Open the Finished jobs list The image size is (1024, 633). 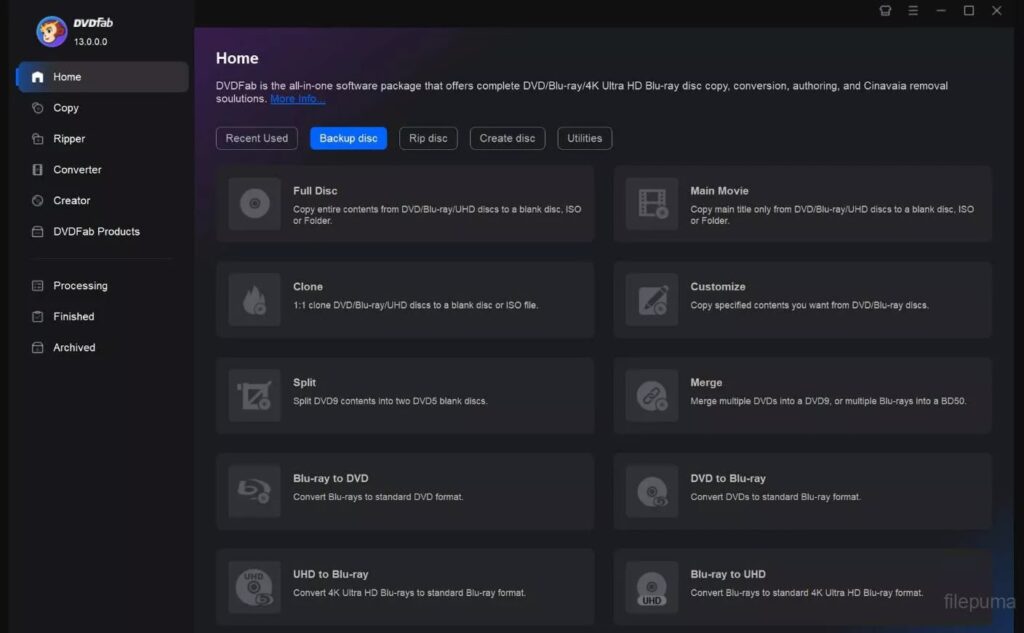click(x=72, y=316)
